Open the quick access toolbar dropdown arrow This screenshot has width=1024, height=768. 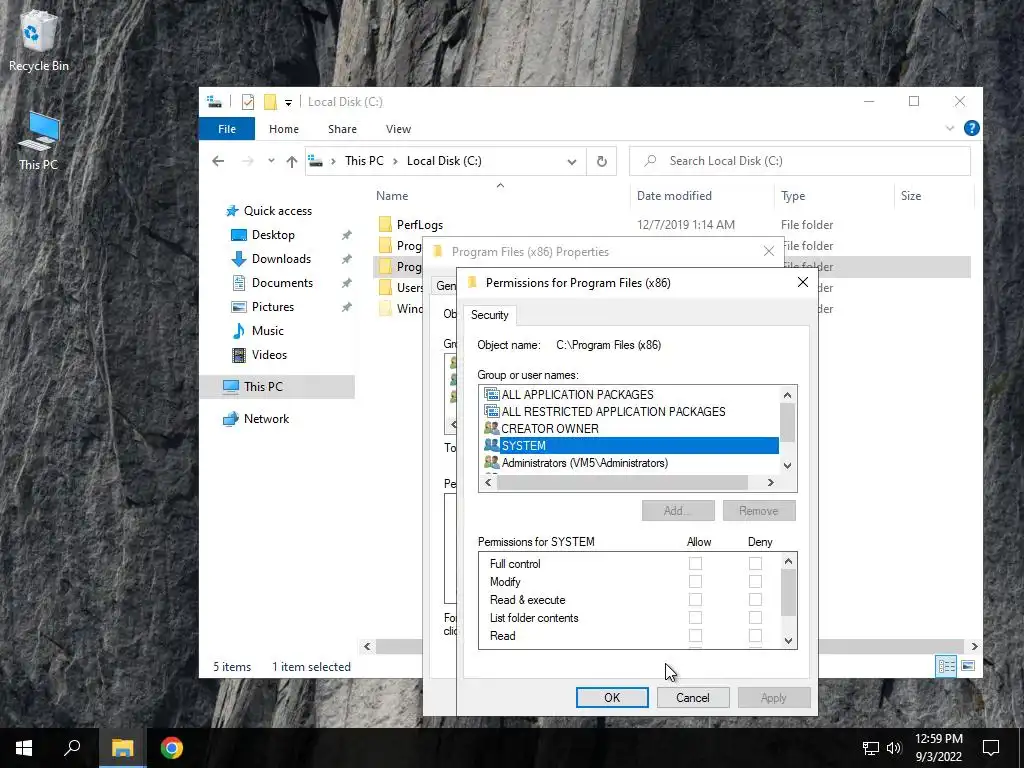point(288,103)
